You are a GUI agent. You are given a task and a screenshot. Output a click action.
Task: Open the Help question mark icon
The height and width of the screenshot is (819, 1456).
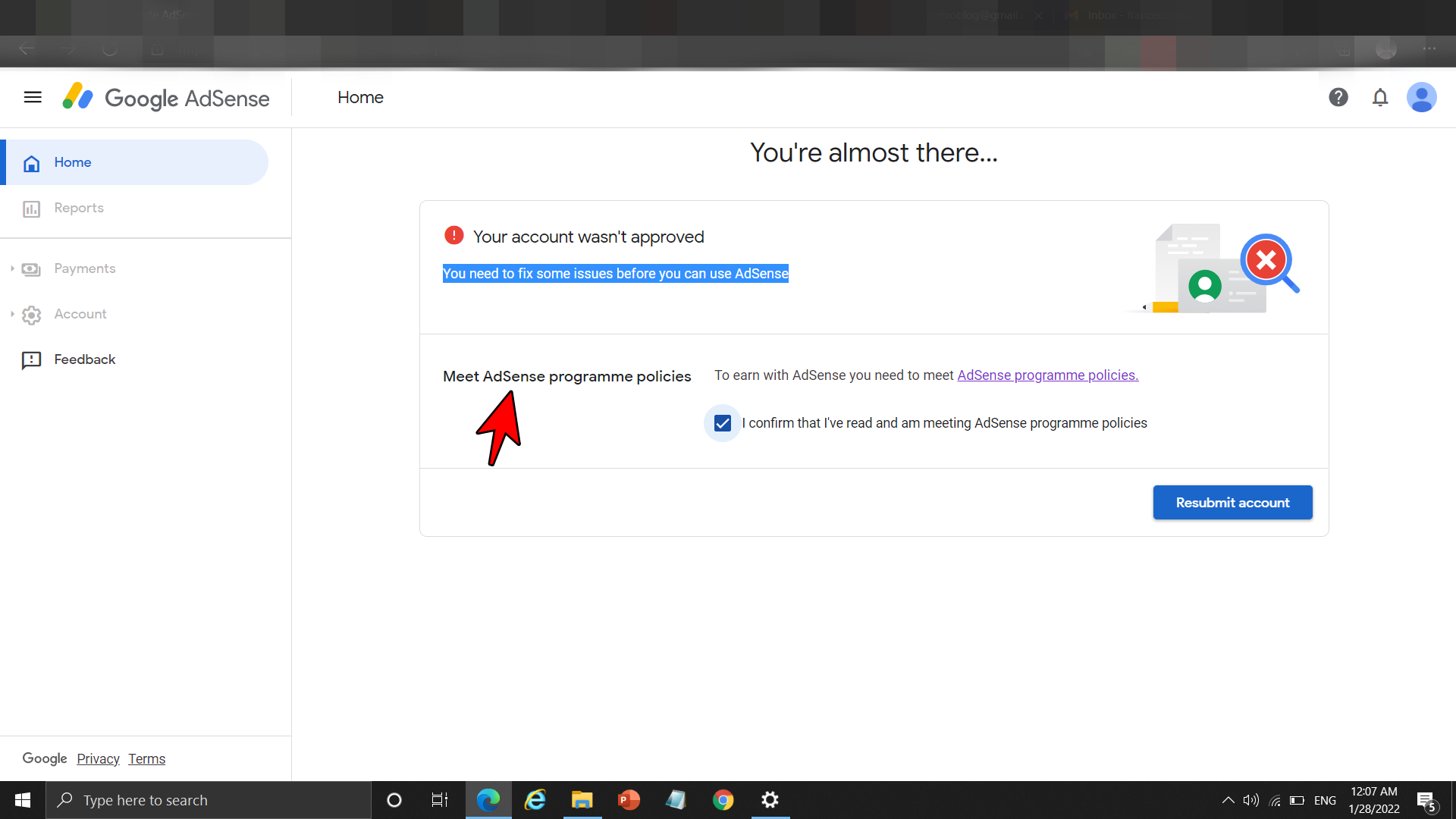tap(1338, 97)
